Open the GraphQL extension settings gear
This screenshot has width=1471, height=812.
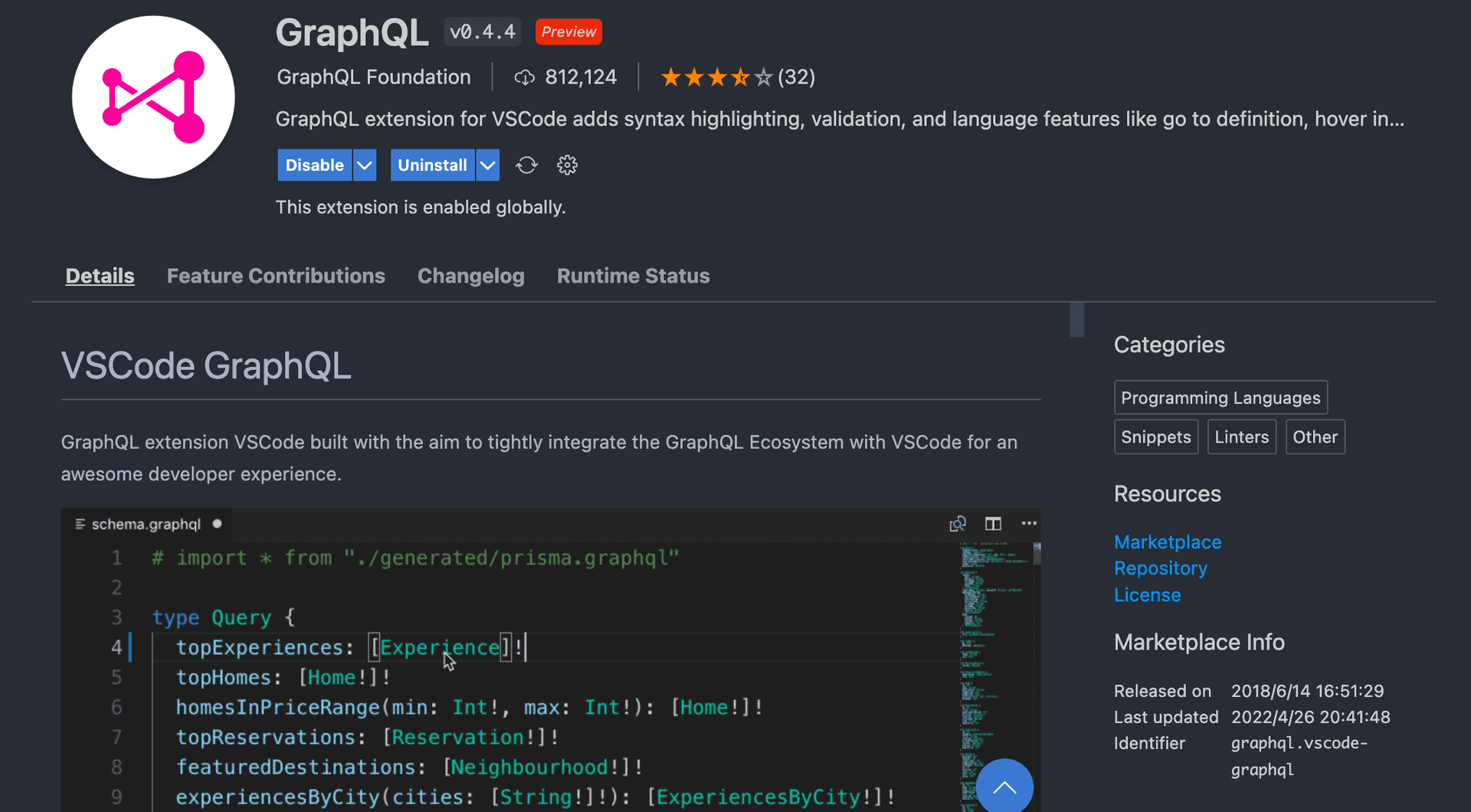click(567, 165)
